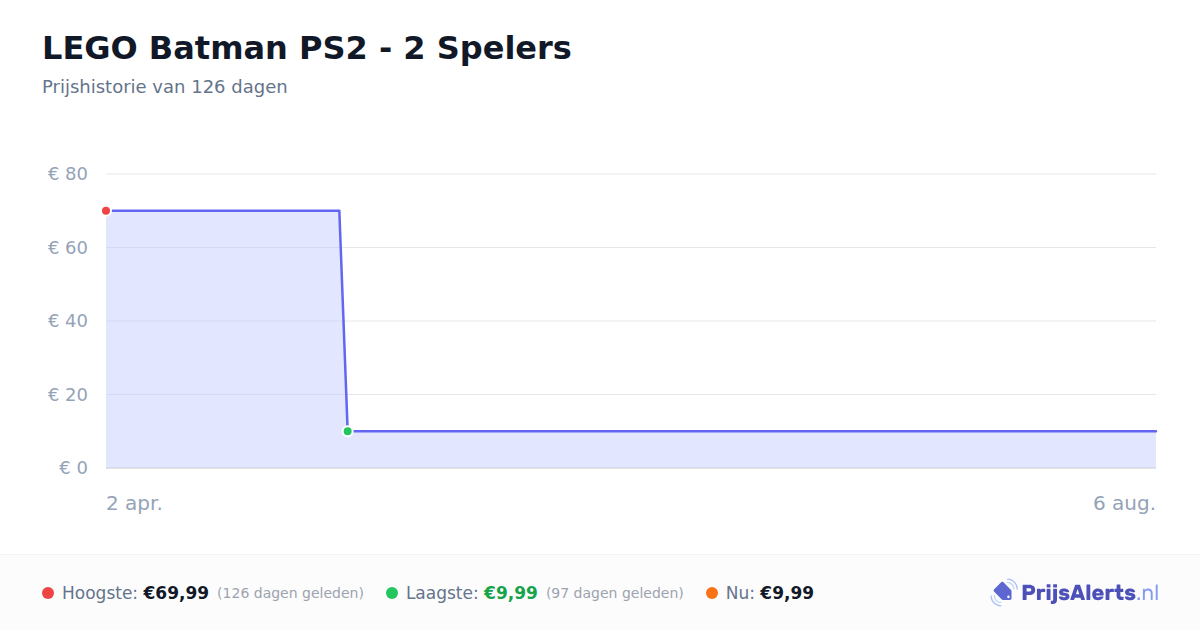Click the Nu €9,99 current price
1200x630 pixels.
[x=787, y=593]
